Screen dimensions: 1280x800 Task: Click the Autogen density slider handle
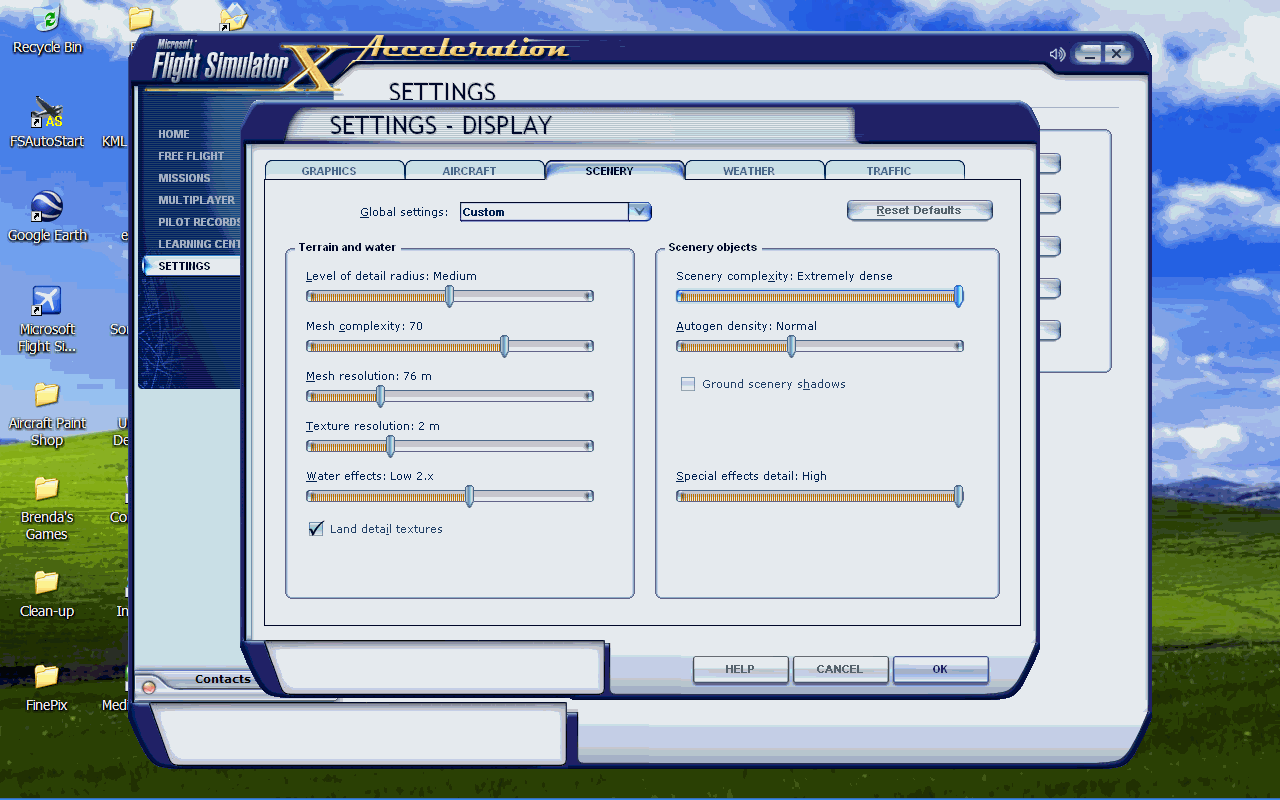(x=791, y=346)
